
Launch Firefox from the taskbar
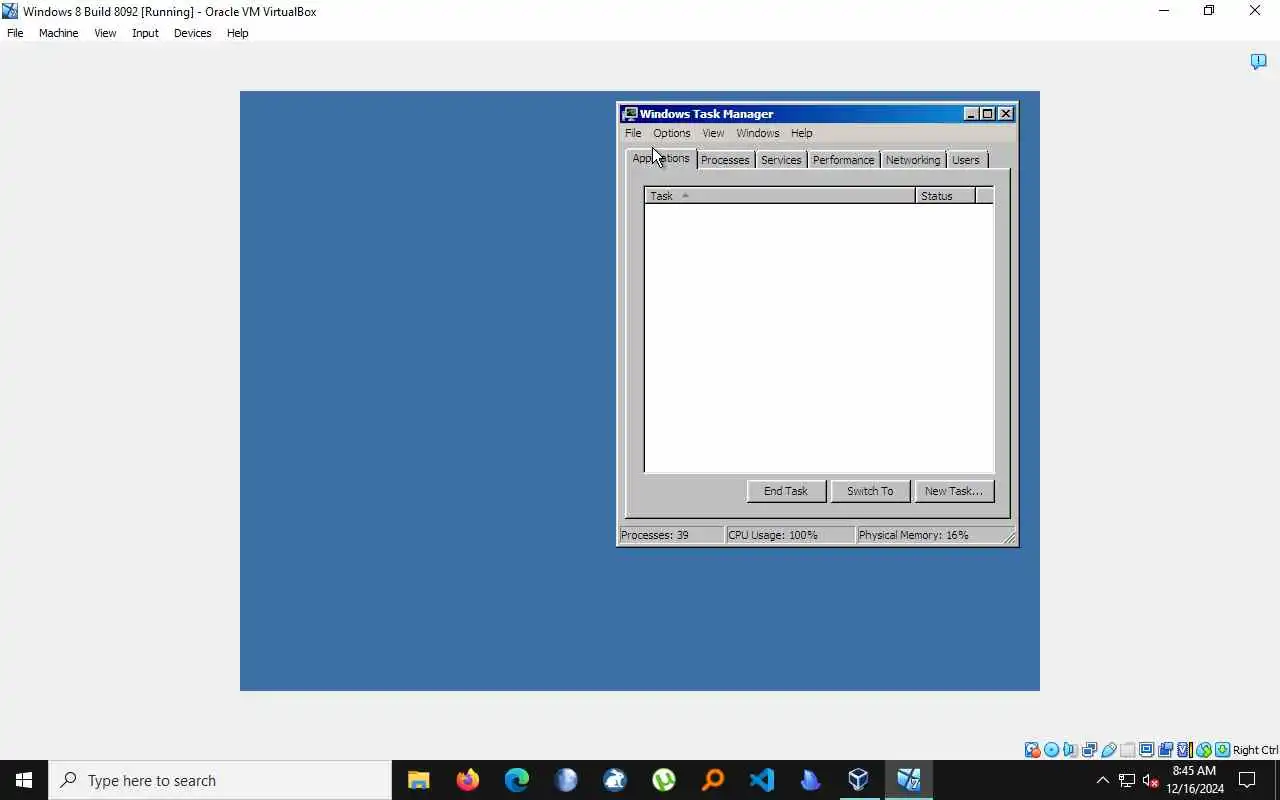click(468, 780)
